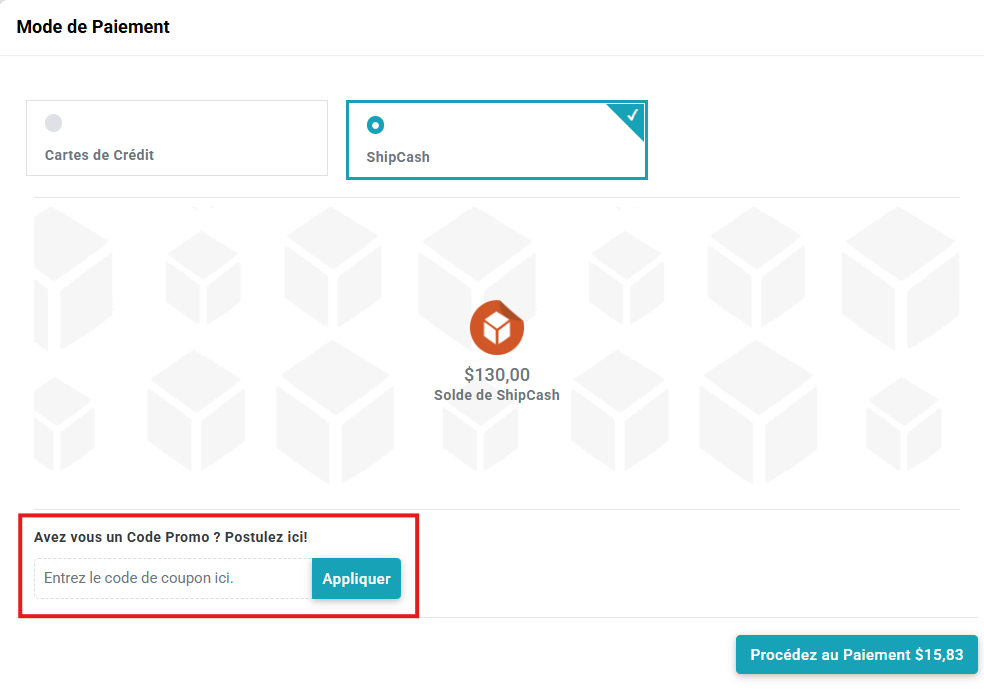Click Procédez au Paiement $15,83 button
984x690 pixels.
click(857, 654)
